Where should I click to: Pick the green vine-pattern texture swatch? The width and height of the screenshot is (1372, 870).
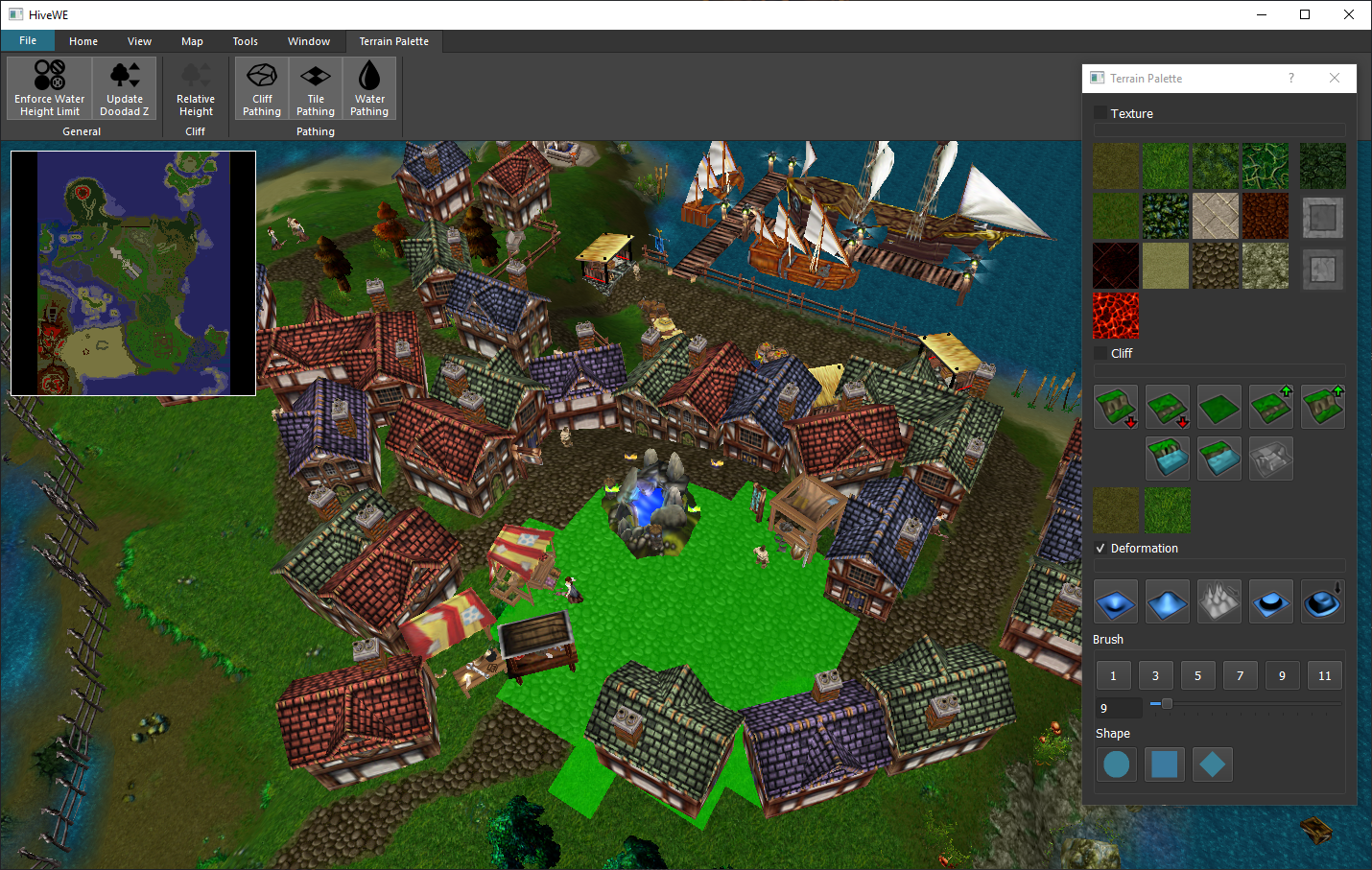[1266, 166]
